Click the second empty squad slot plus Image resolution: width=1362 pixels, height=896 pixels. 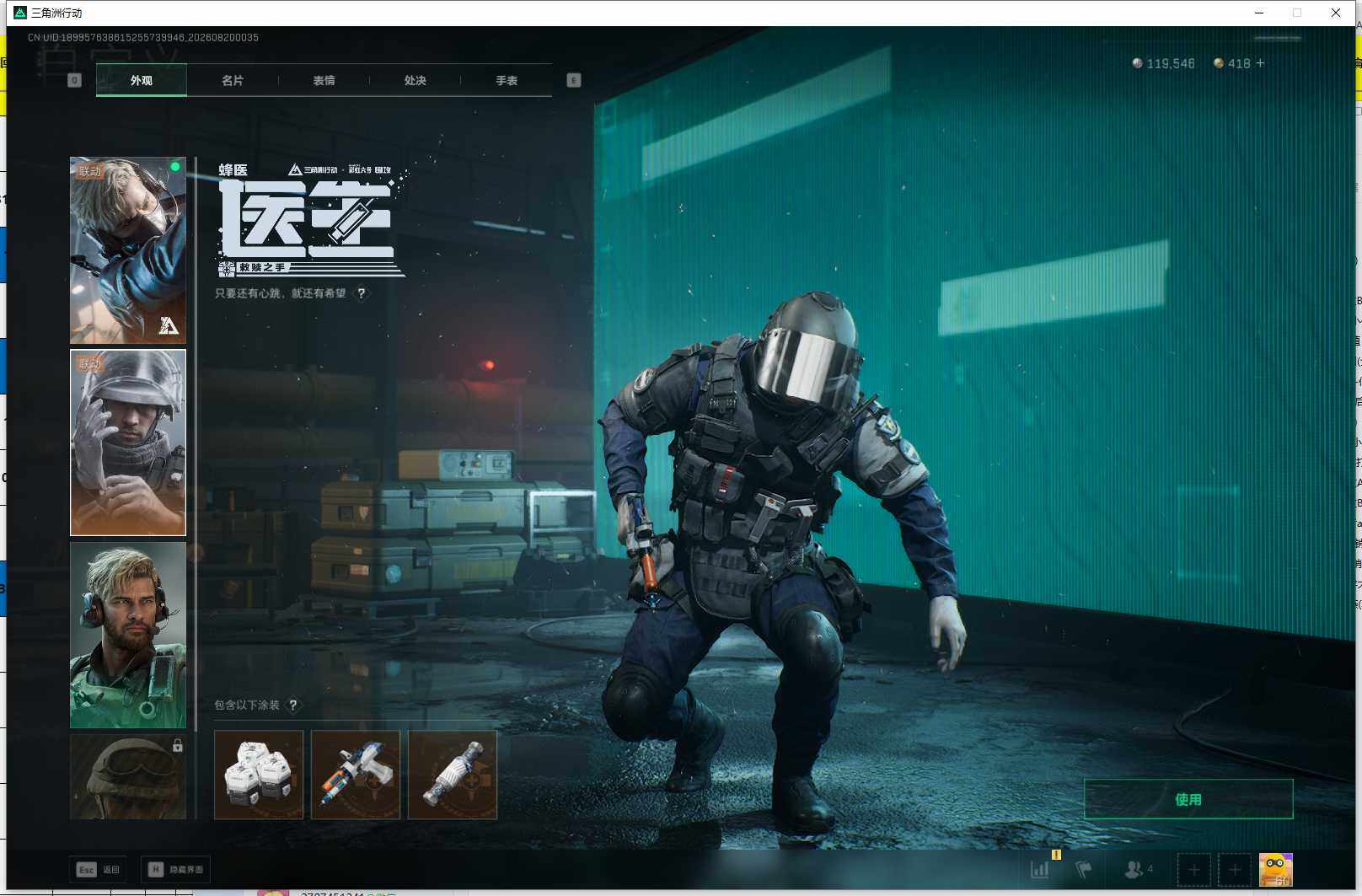(1235, 870)
